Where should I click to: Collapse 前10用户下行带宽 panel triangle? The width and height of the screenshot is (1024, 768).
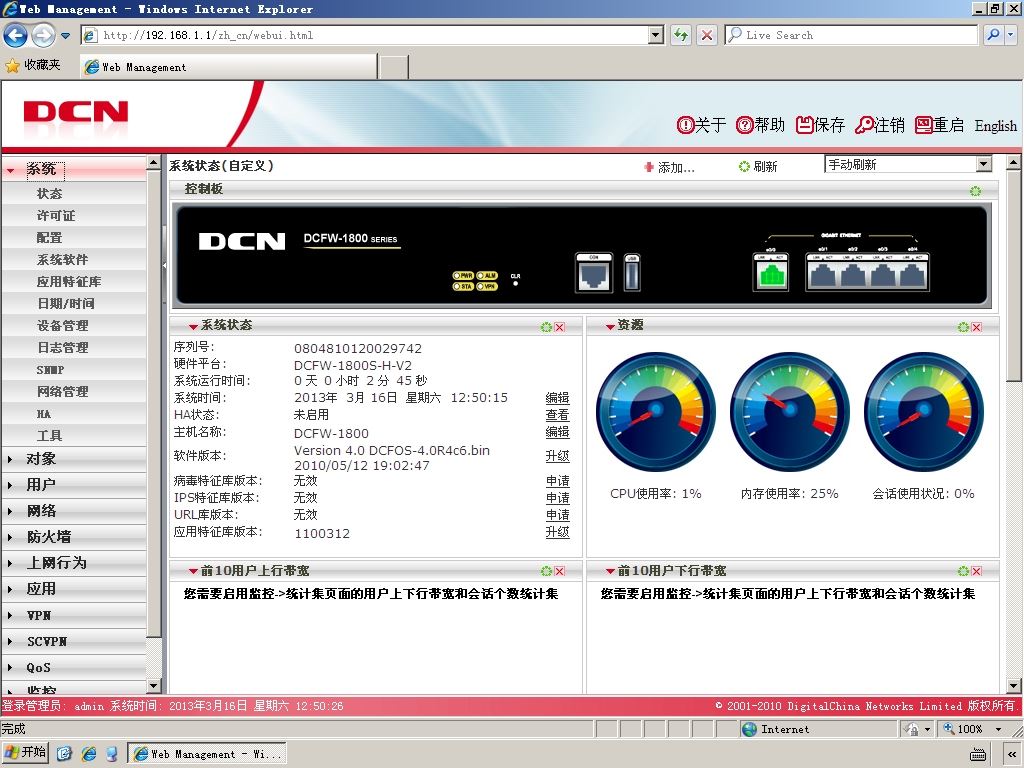[x=610, y=571]
